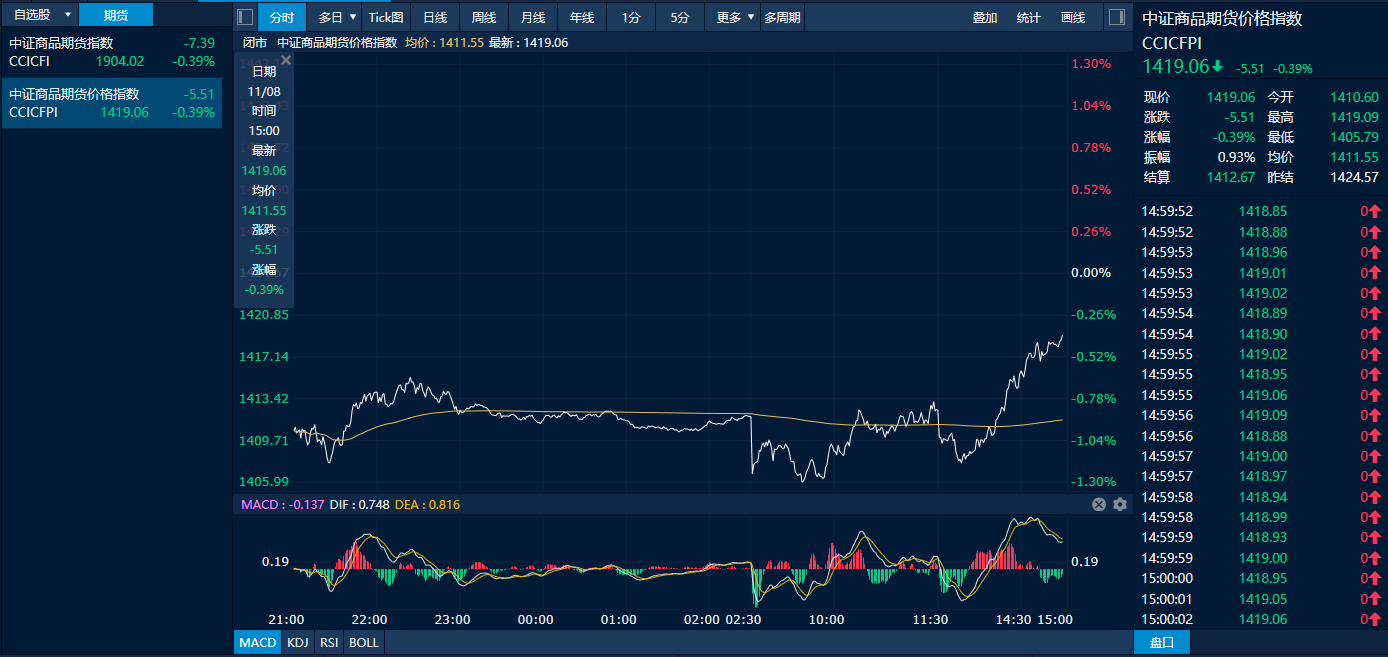
Task: Select the Tick图 chart view
Action: [x=386, y=17]
